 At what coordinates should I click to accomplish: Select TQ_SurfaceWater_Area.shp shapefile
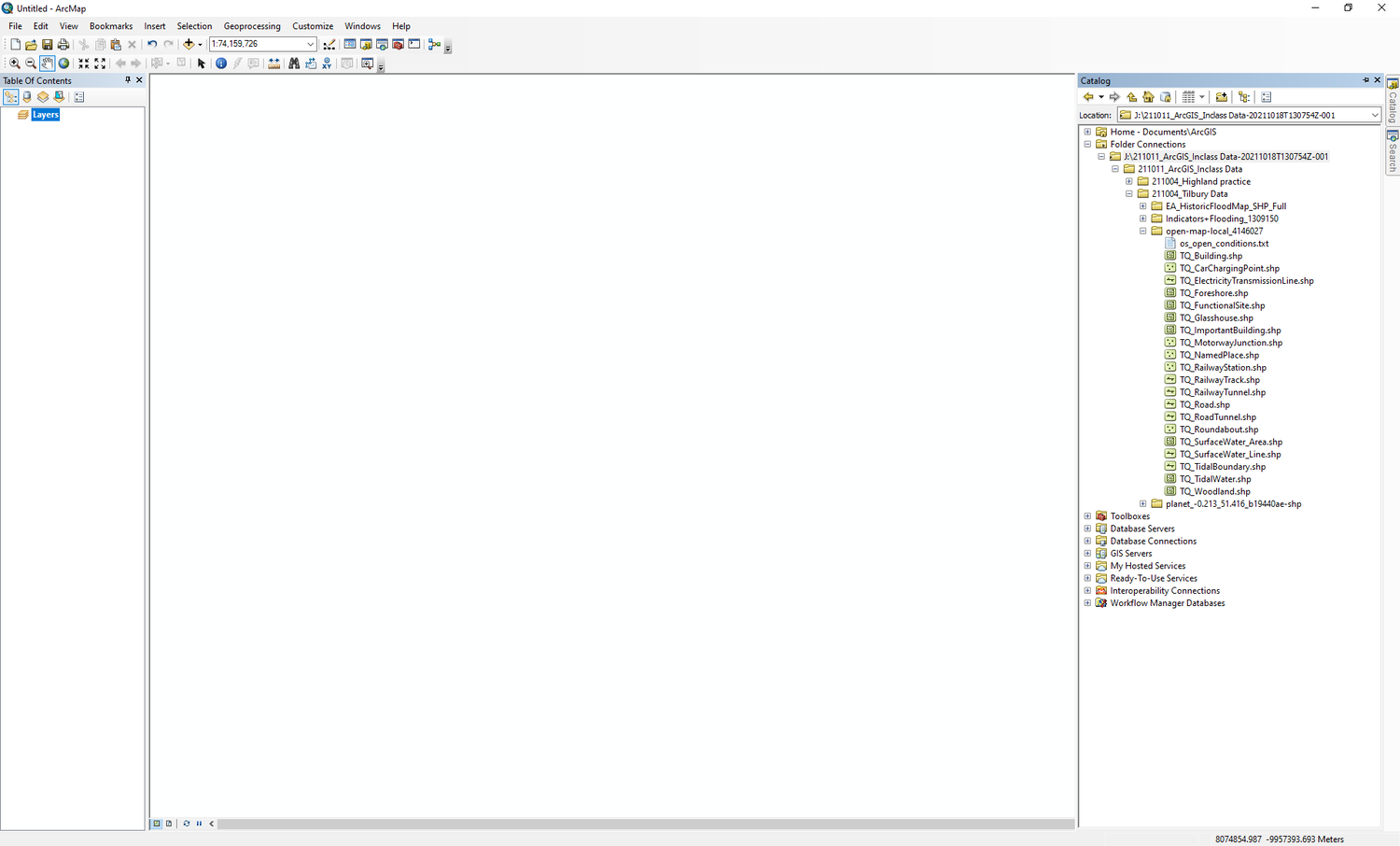click(1230, 442)
